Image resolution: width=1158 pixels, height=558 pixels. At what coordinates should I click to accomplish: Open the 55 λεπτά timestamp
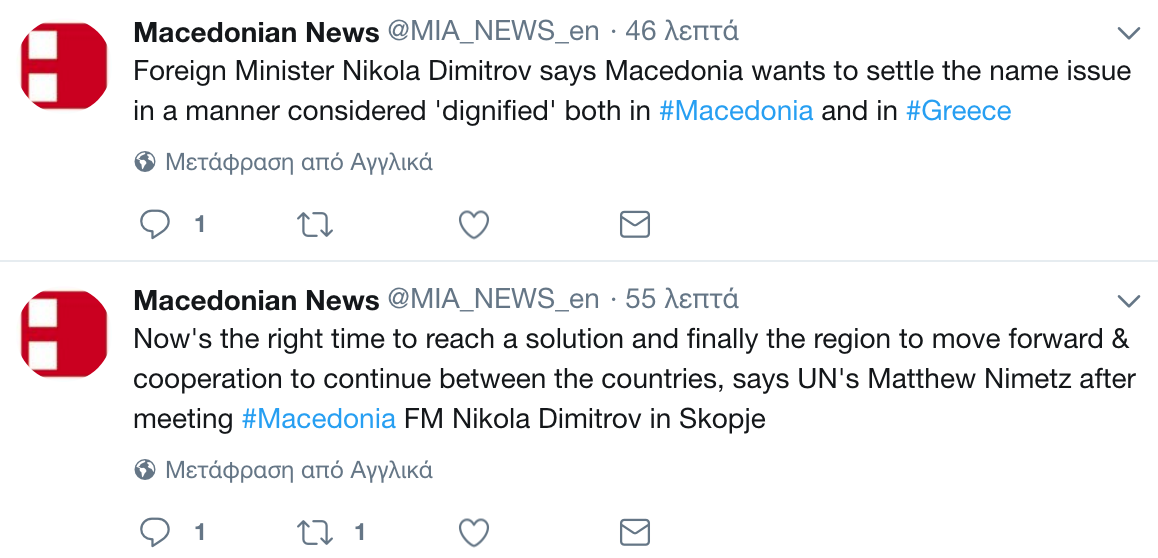(x=682, y=299)
